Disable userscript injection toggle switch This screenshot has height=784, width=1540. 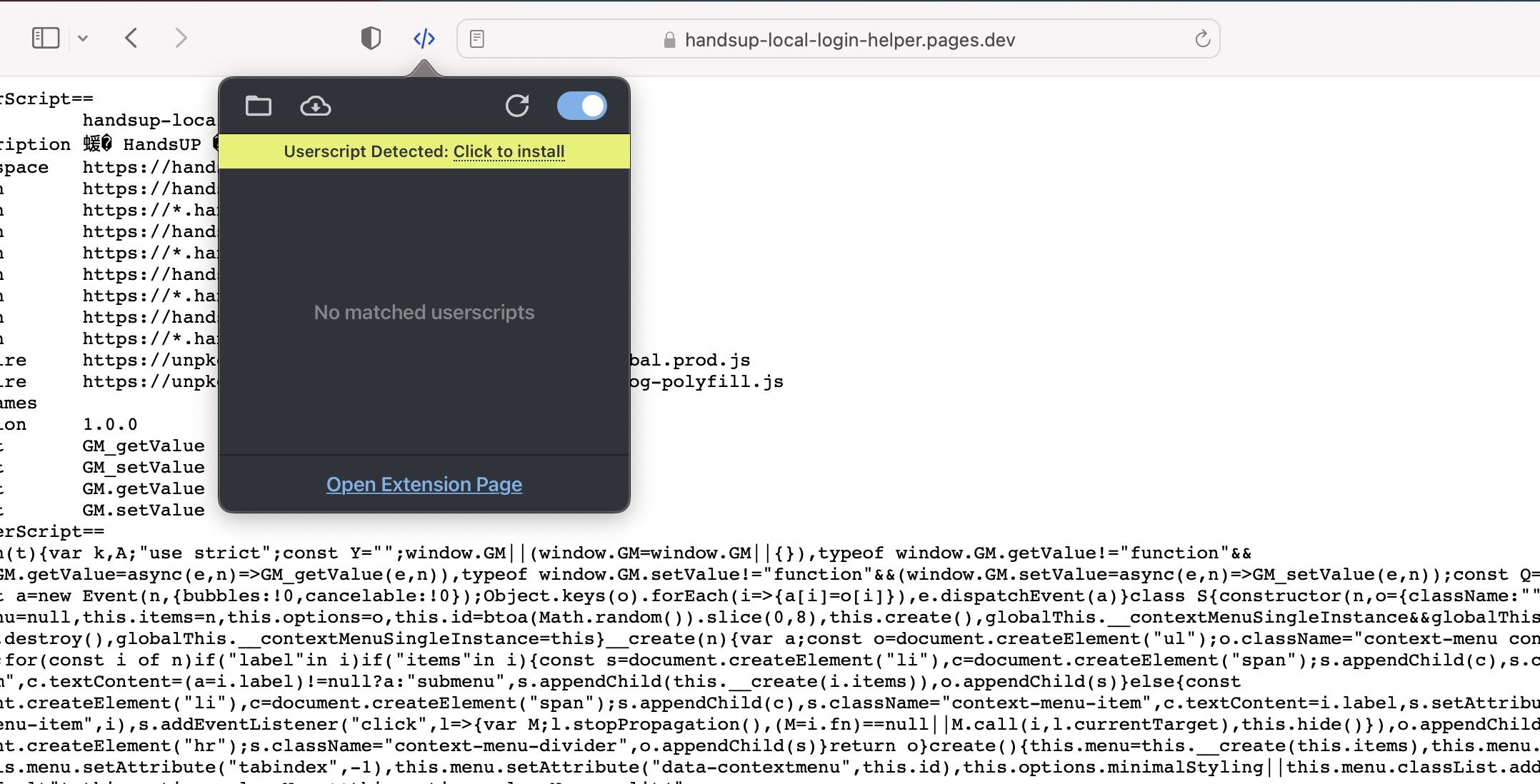pos(581,106)
